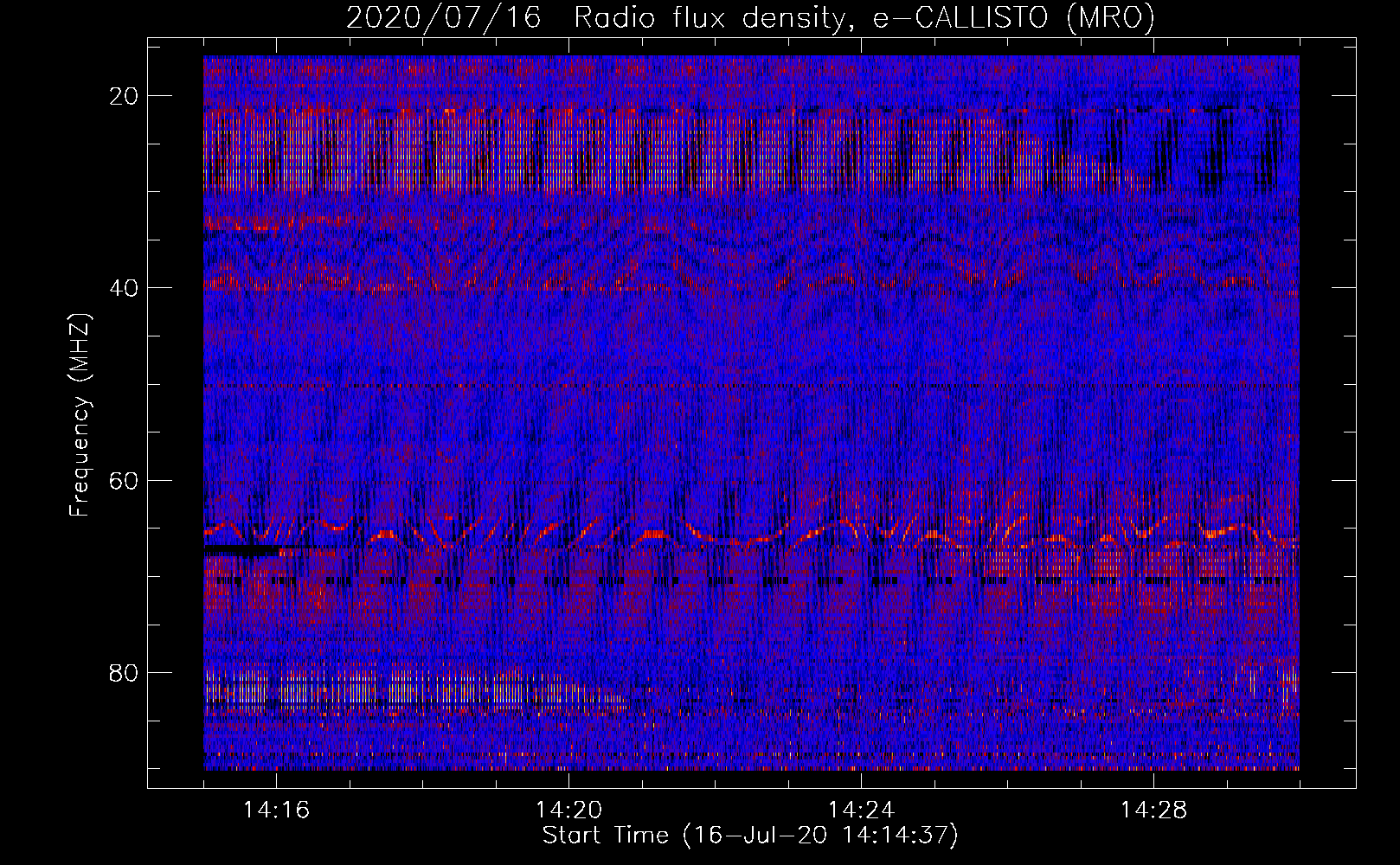Click the '14:16' time tick label

point(277,811)
